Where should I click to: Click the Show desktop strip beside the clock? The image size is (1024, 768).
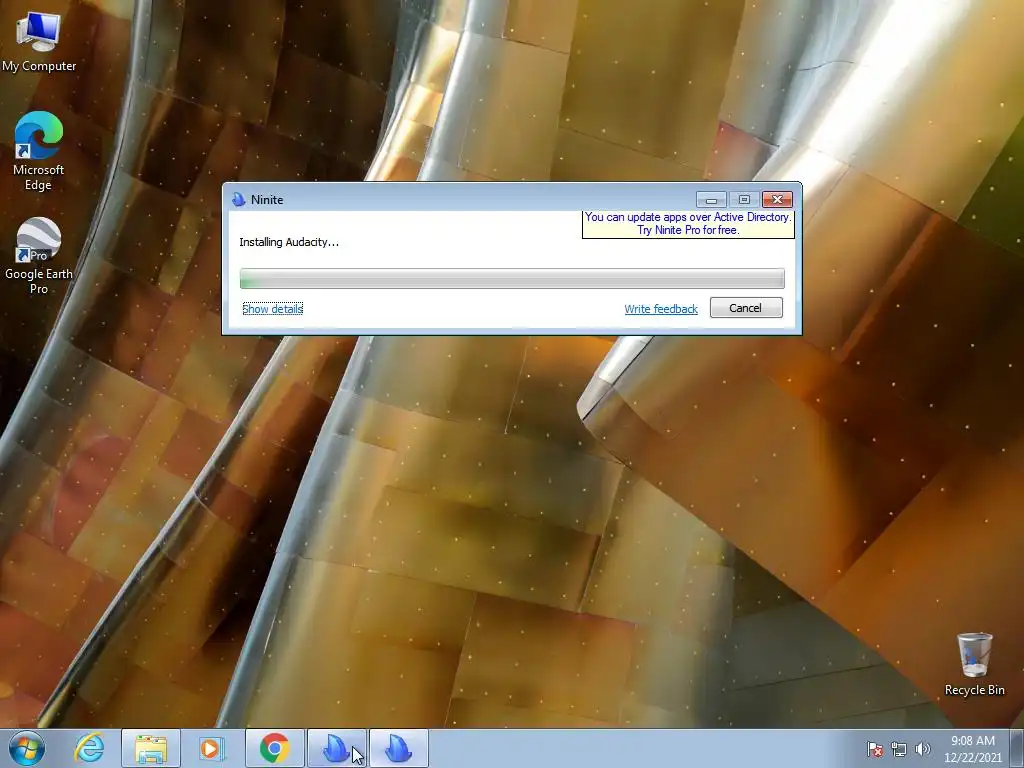pos(1017,748)
